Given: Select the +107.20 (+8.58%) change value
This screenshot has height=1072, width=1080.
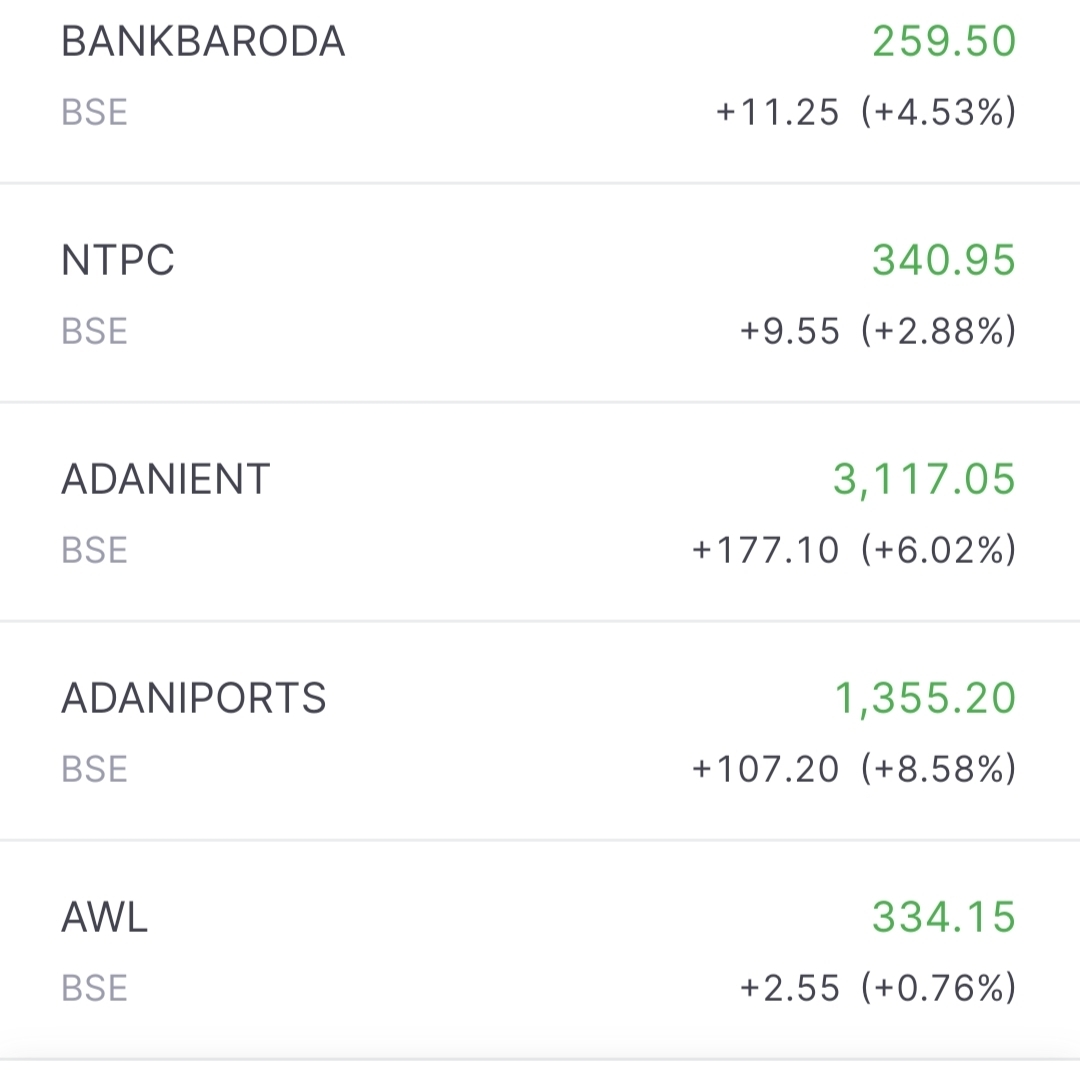Looking at the screenshot, I should (853, 769).
